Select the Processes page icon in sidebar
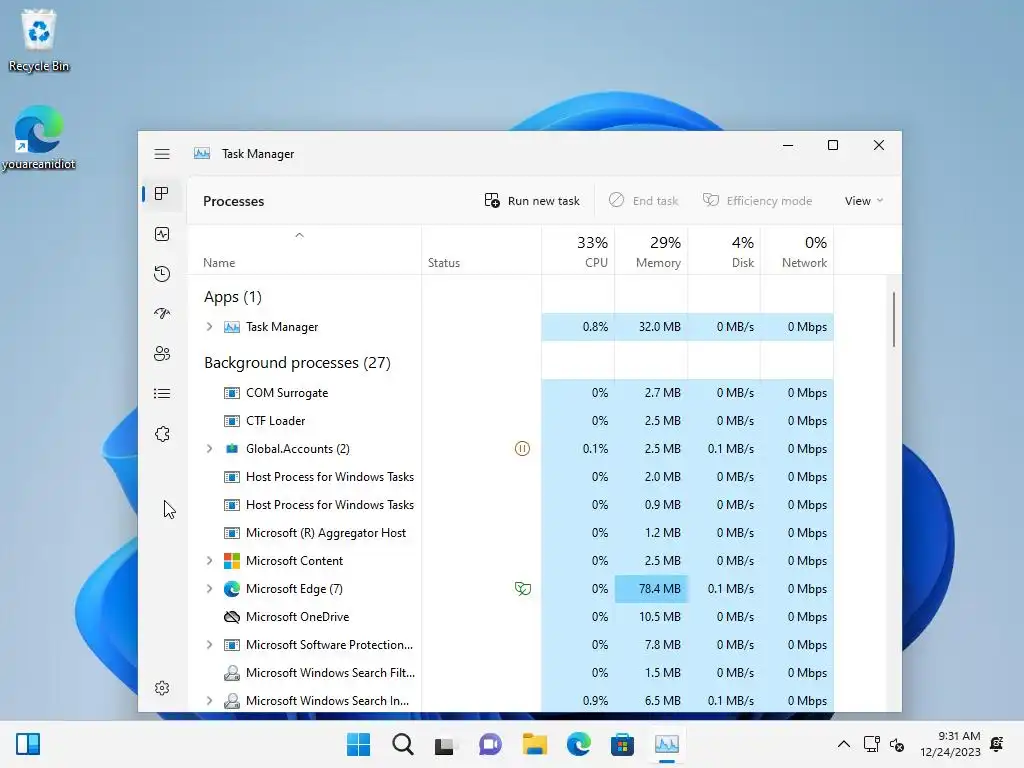Viewport: 1024px width, 768px height. click(x=162, y=194)
